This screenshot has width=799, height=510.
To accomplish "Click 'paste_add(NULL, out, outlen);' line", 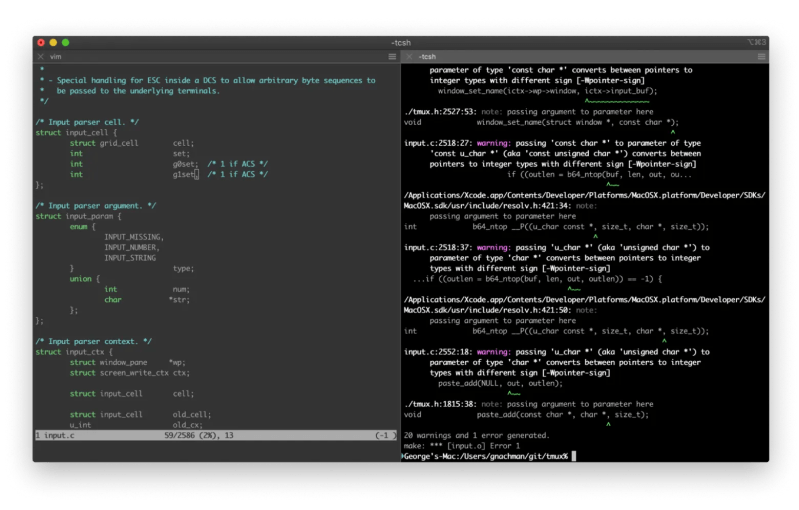I will tap(500, 383).
